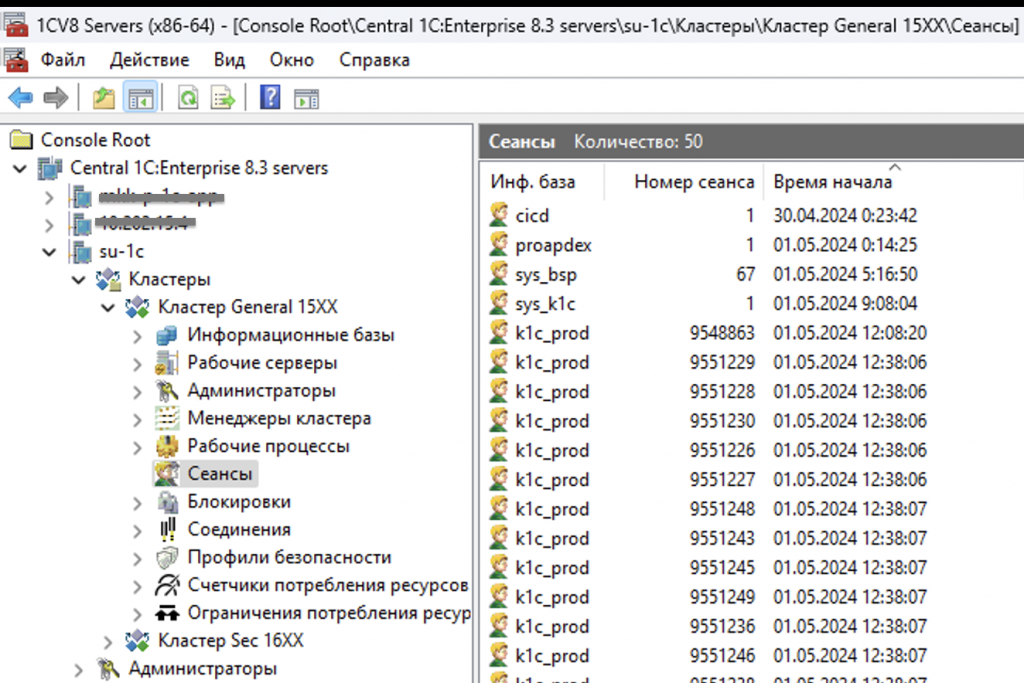Click the Блокировки node icon
1024x683 pixels.
point(167,502)
